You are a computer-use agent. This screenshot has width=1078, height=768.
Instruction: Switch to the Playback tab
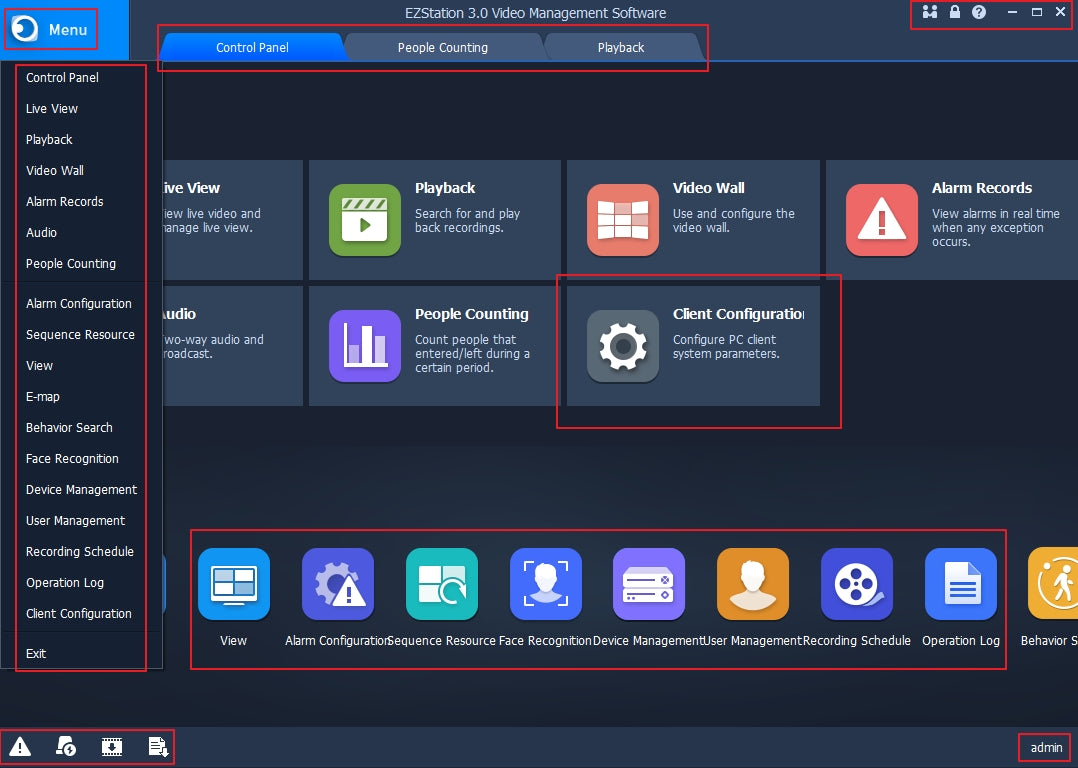(620, 47)
